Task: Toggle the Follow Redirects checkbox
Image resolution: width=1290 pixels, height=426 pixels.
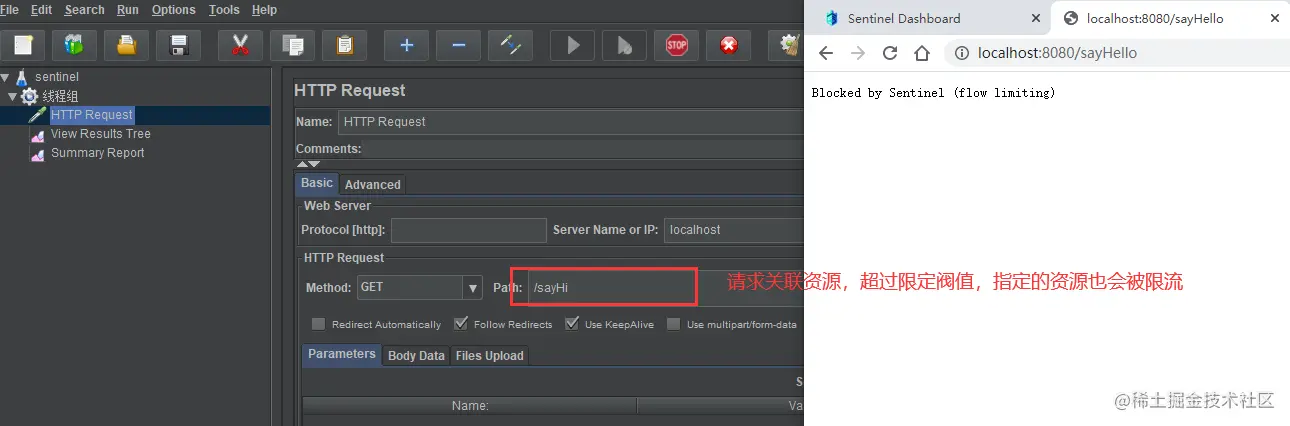Action: pyautogui.click(x=460, y=324)
